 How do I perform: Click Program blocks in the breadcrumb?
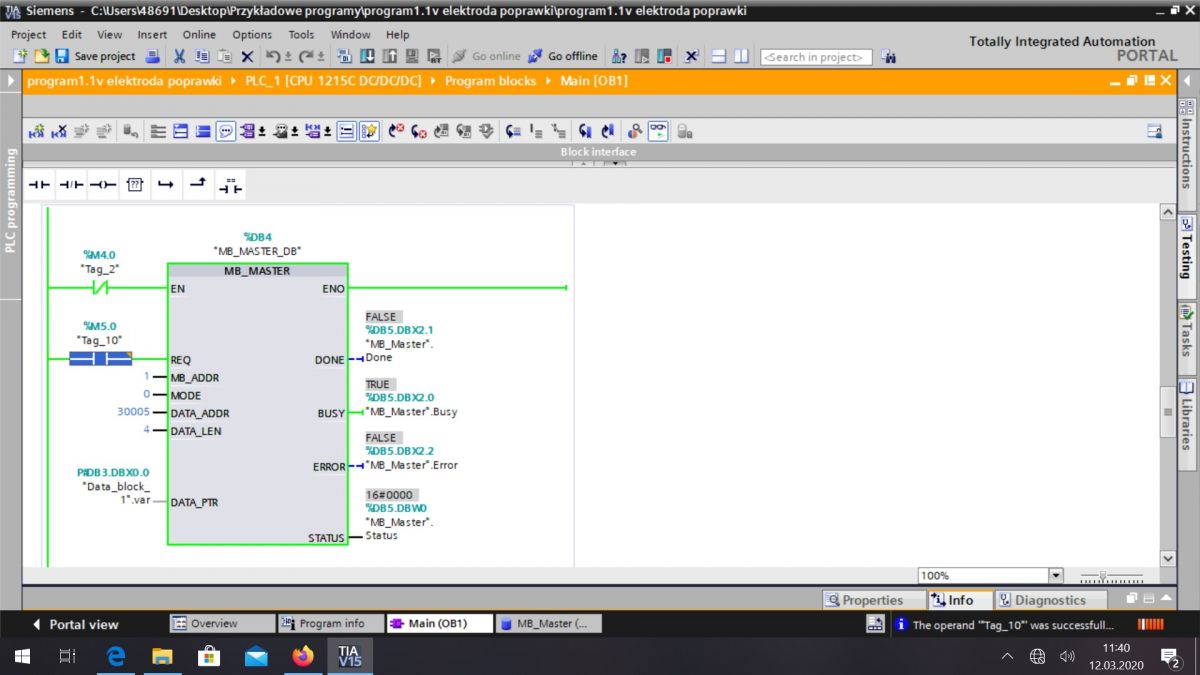pyautogui.click(x=490, y=81)
